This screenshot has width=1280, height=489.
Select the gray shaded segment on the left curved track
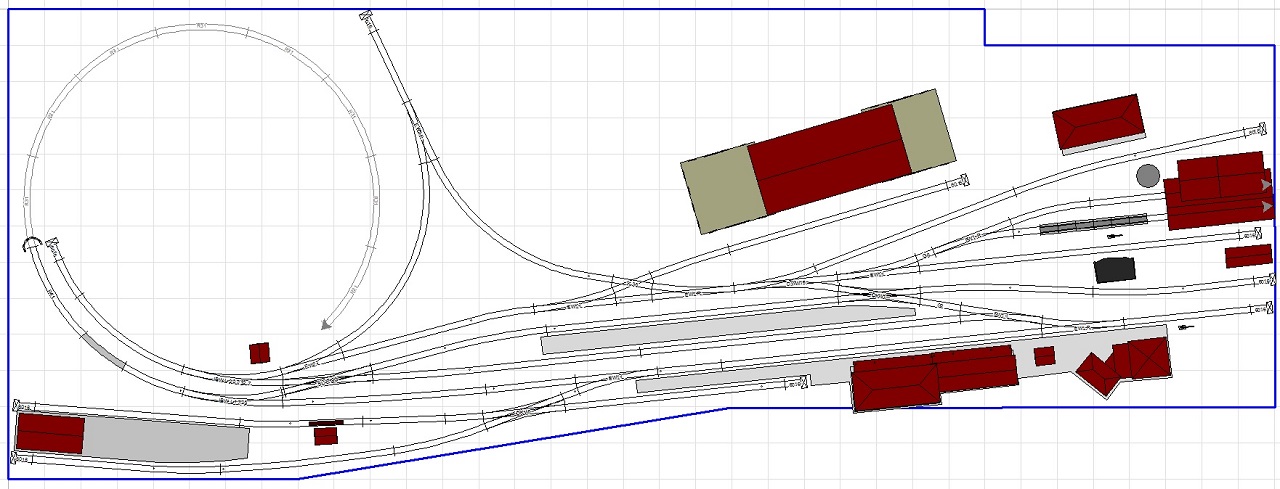pos(103,348)
